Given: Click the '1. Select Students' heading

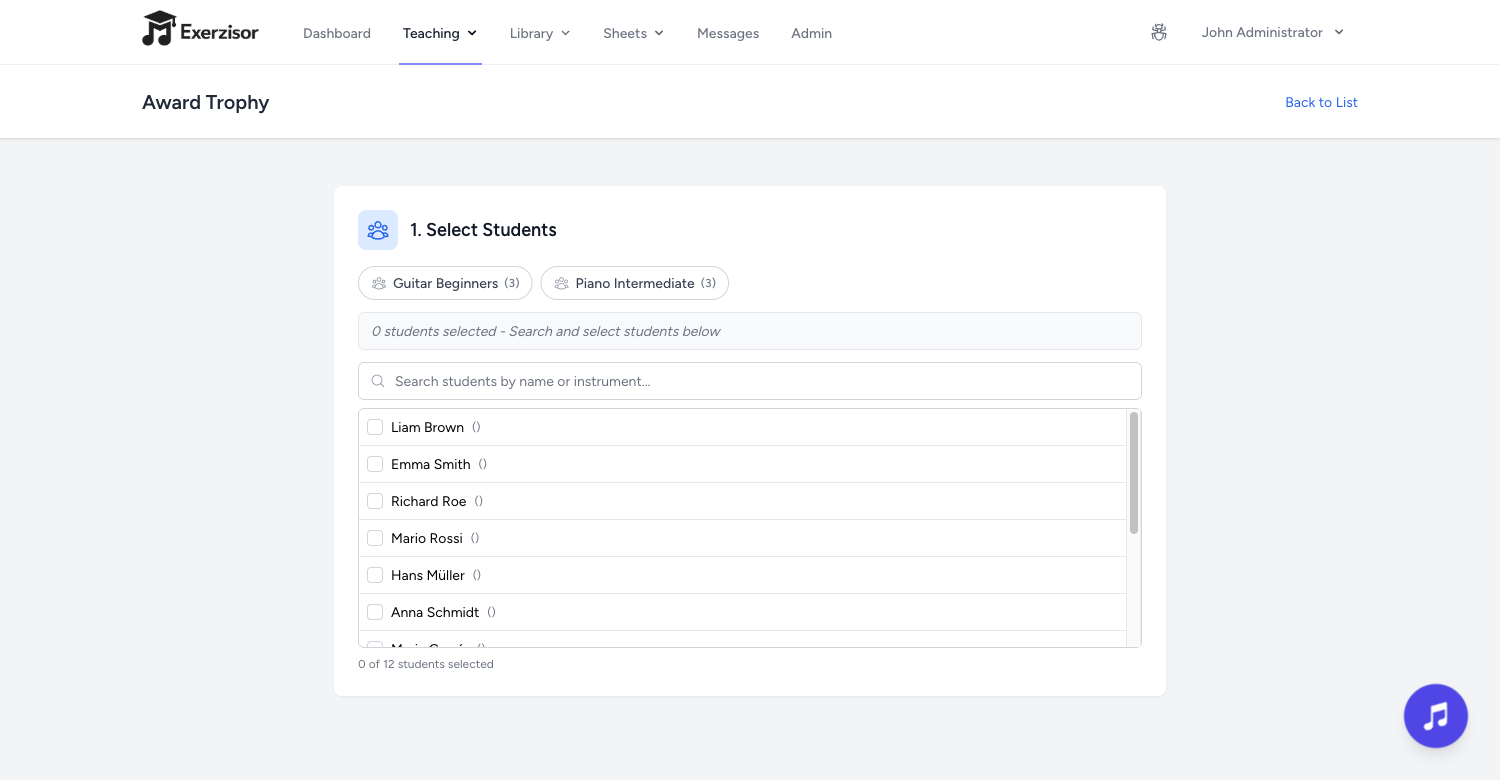Looking at the screenshot, I should tap(483, 230).
